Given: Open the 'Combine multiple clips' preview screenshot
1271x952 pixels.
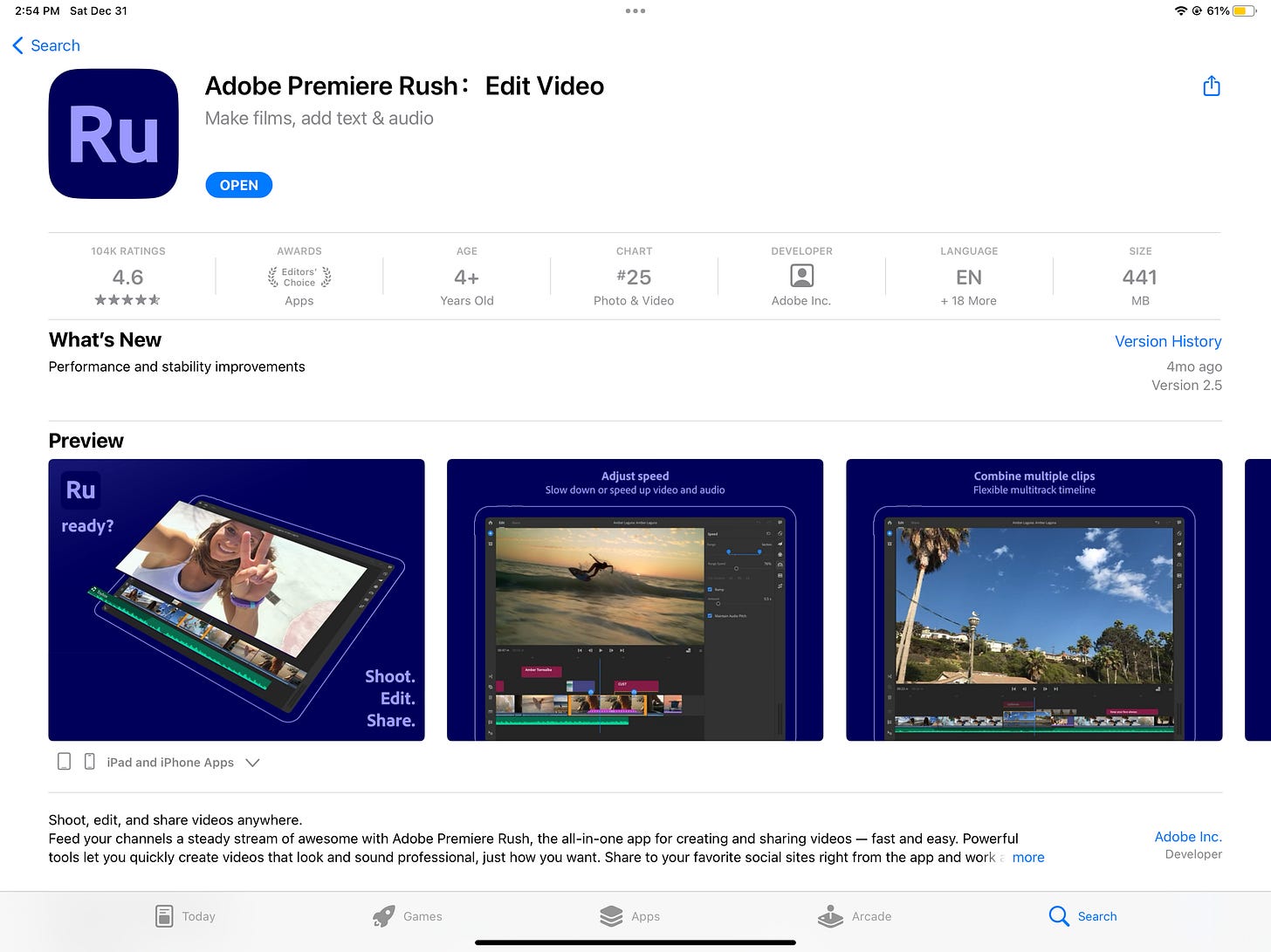Looking at the screenshot, I should [x=1034, y=599].
